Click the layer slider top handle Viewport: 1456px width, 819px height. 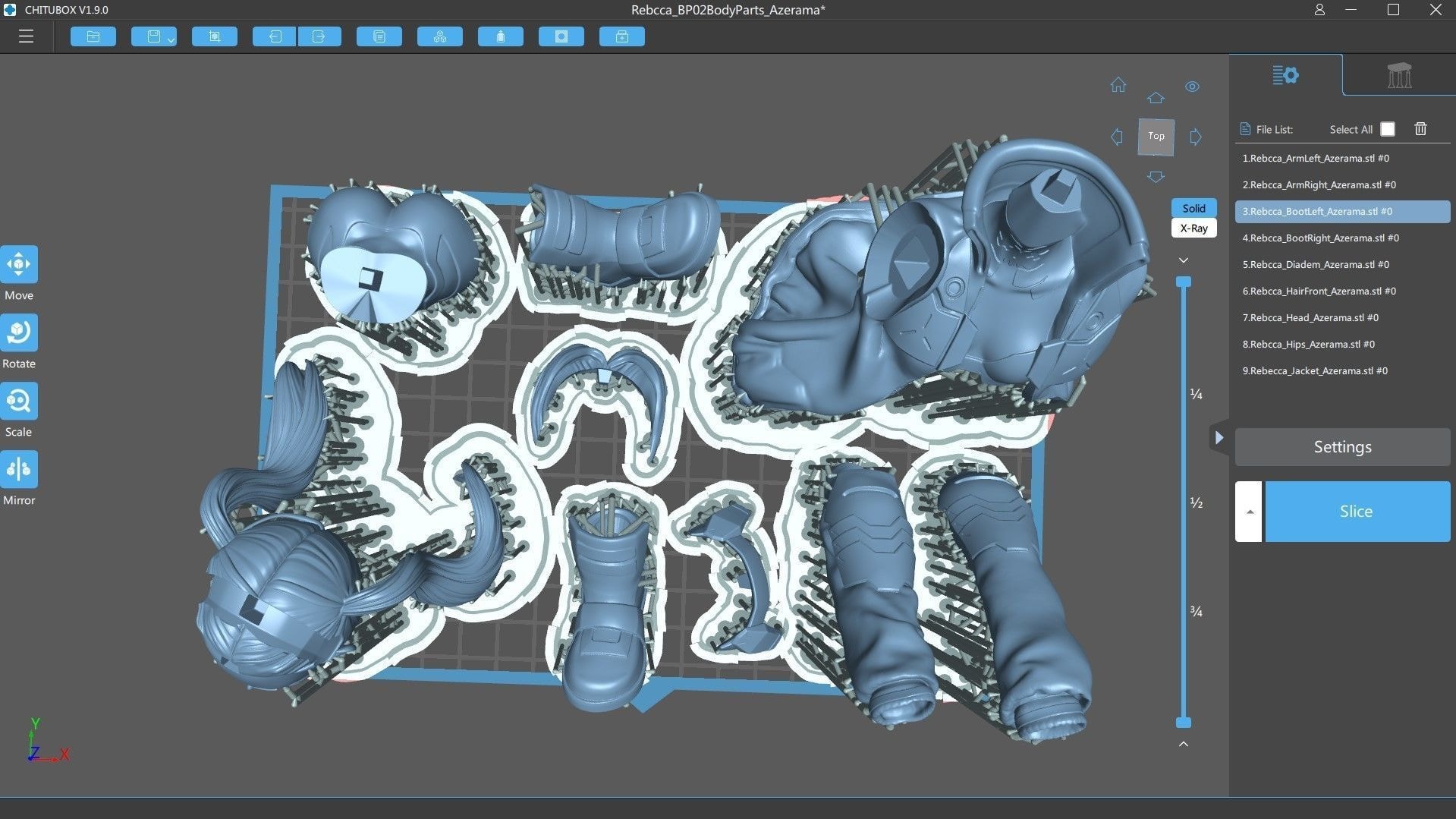tap(1184, 282)
